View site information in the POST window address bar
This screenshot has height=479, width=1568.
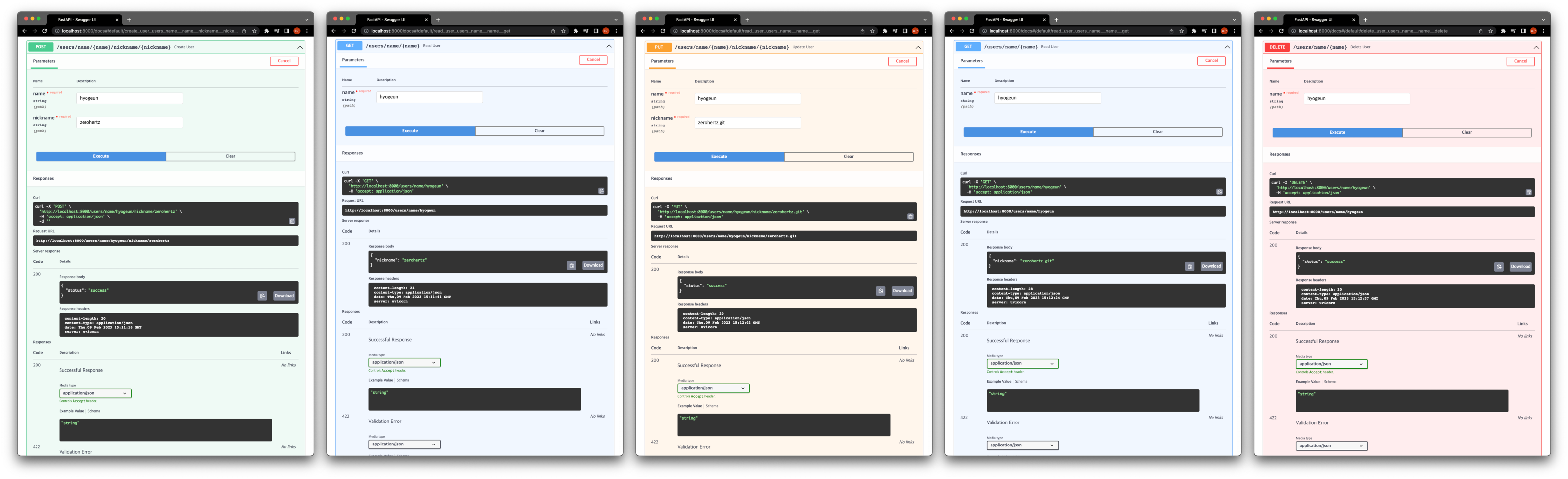[x=58, y=31]
